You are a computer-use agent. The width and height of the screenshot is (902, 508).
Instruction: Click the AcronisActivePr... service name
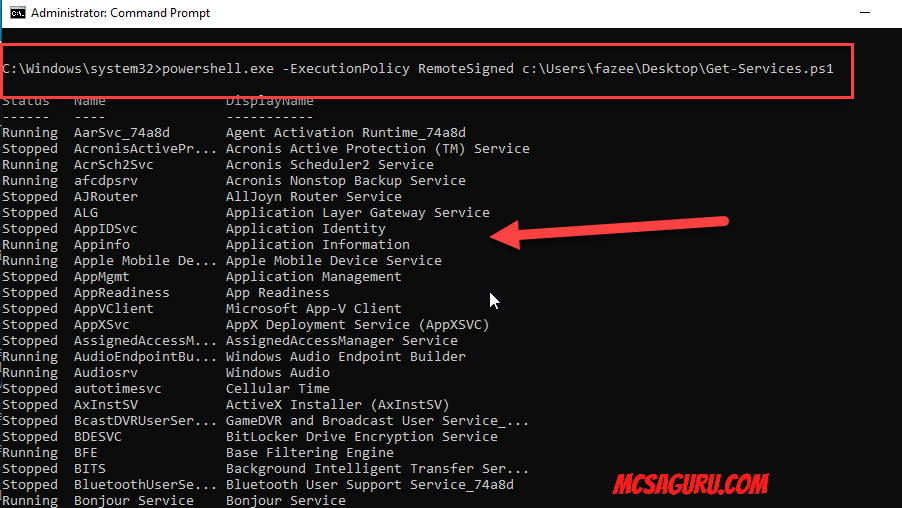[146, 149]
